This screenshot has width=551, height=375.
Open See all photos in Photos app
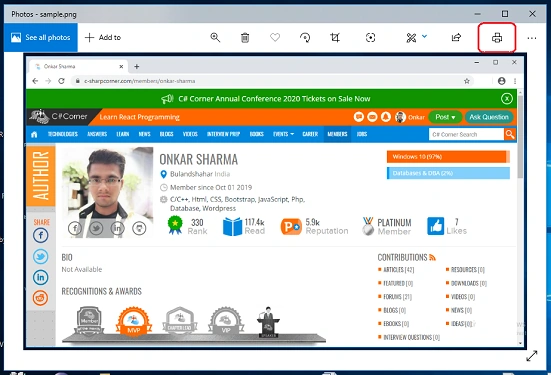pos(41,37)
